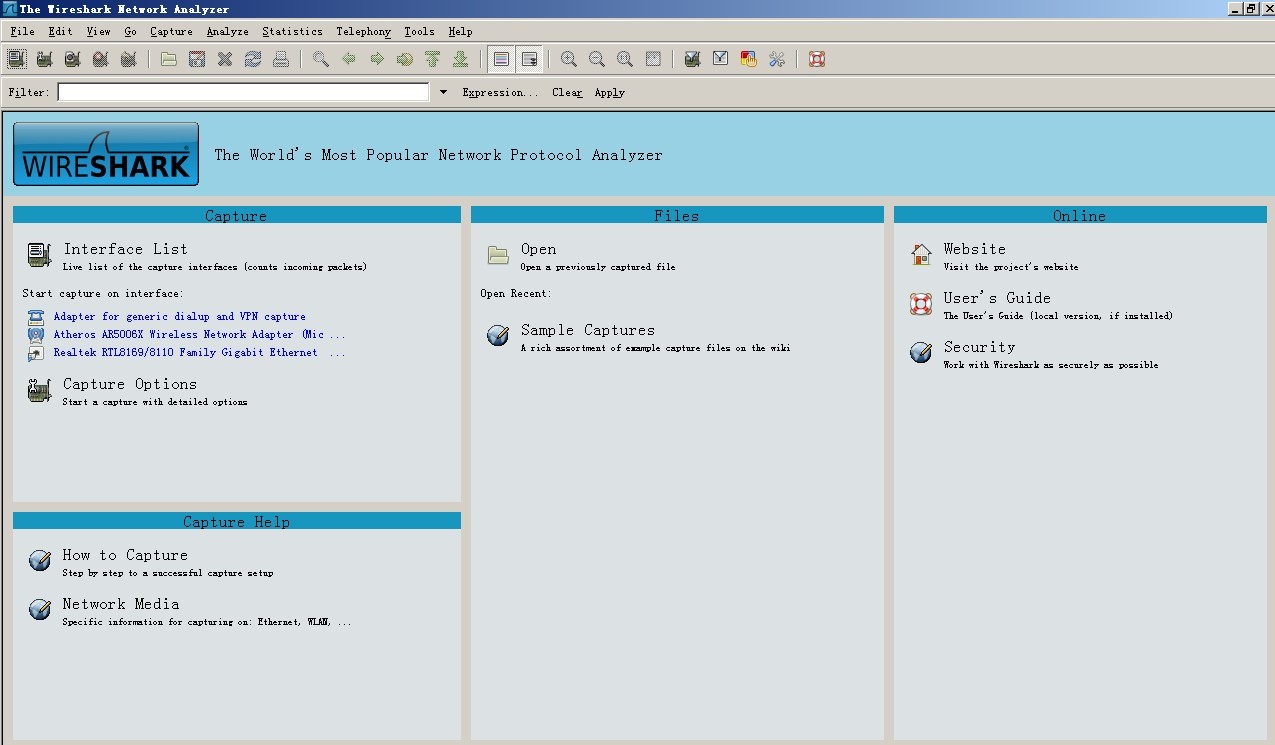Viewport: 1275px width, 745px height.
Task: Clear the display filter
Action: pos(567,93)
